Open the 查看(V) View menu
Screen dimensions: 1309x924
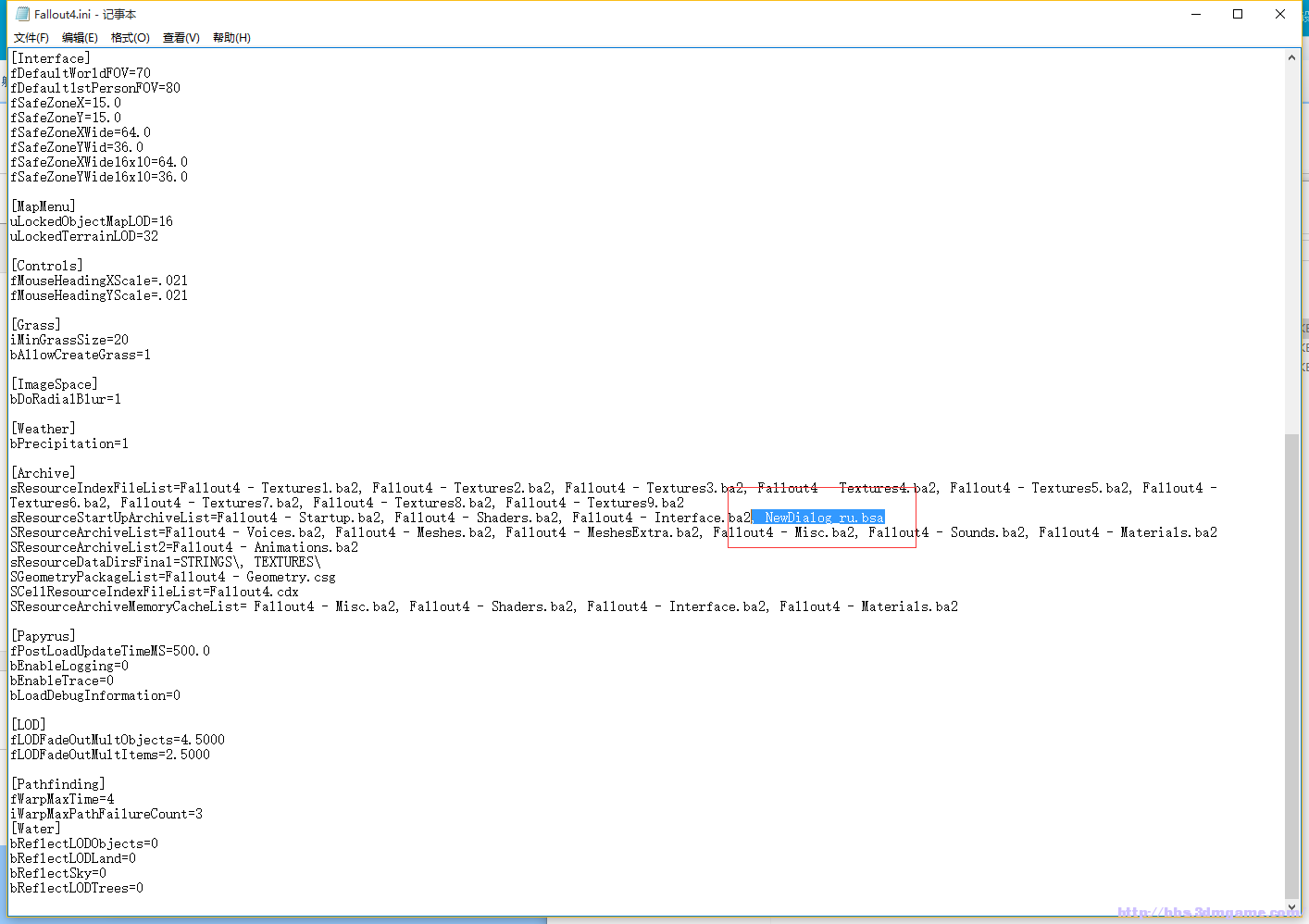181,38
